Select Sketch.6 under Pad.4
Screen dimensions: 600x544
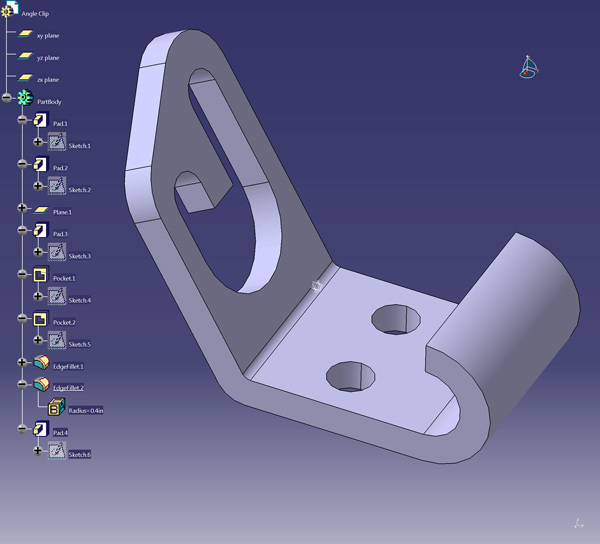[x=79, y=454]
